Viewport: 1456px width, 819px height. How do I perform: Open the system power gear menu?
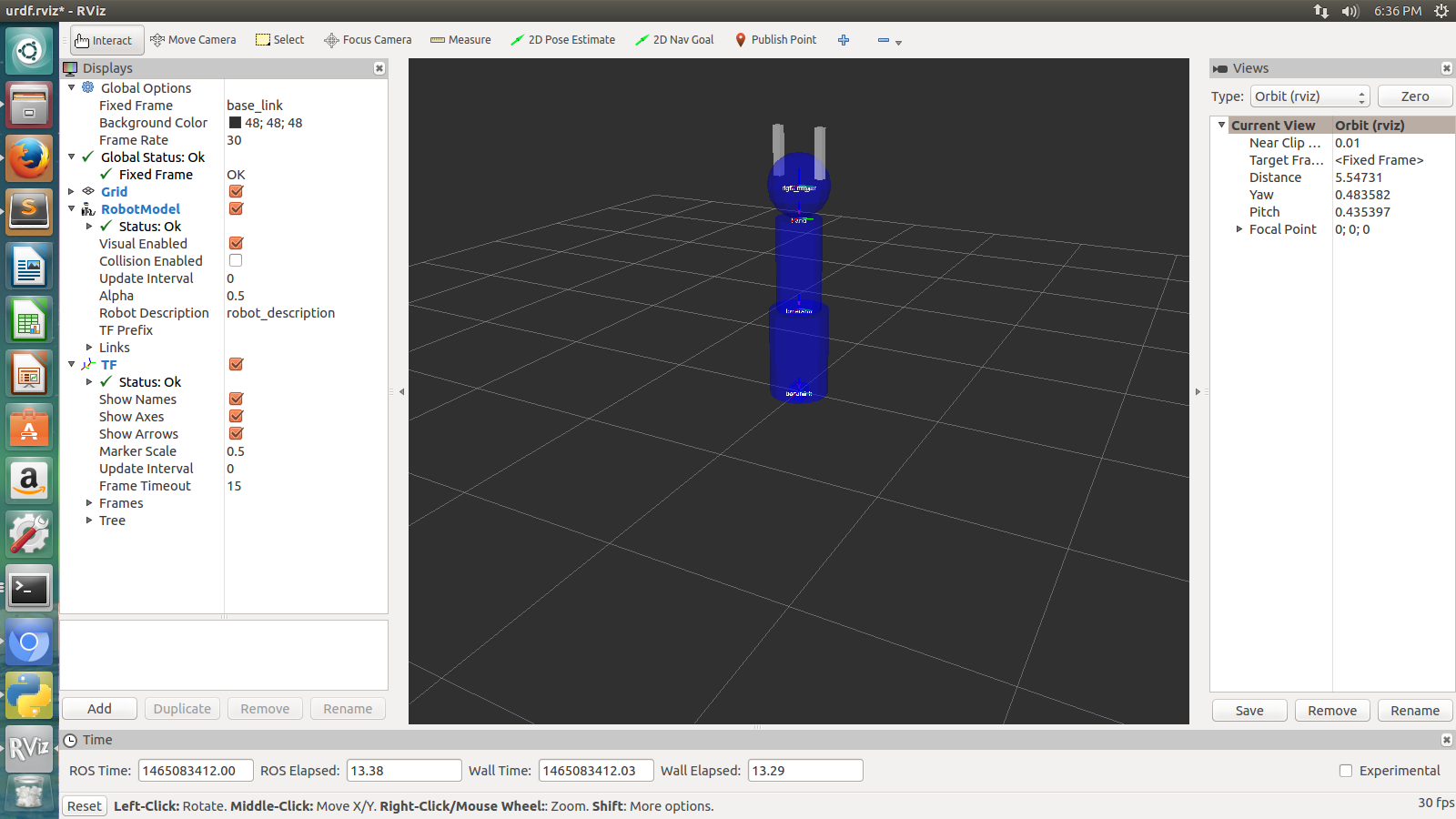pyautogui.click(x=1441, y=11)
